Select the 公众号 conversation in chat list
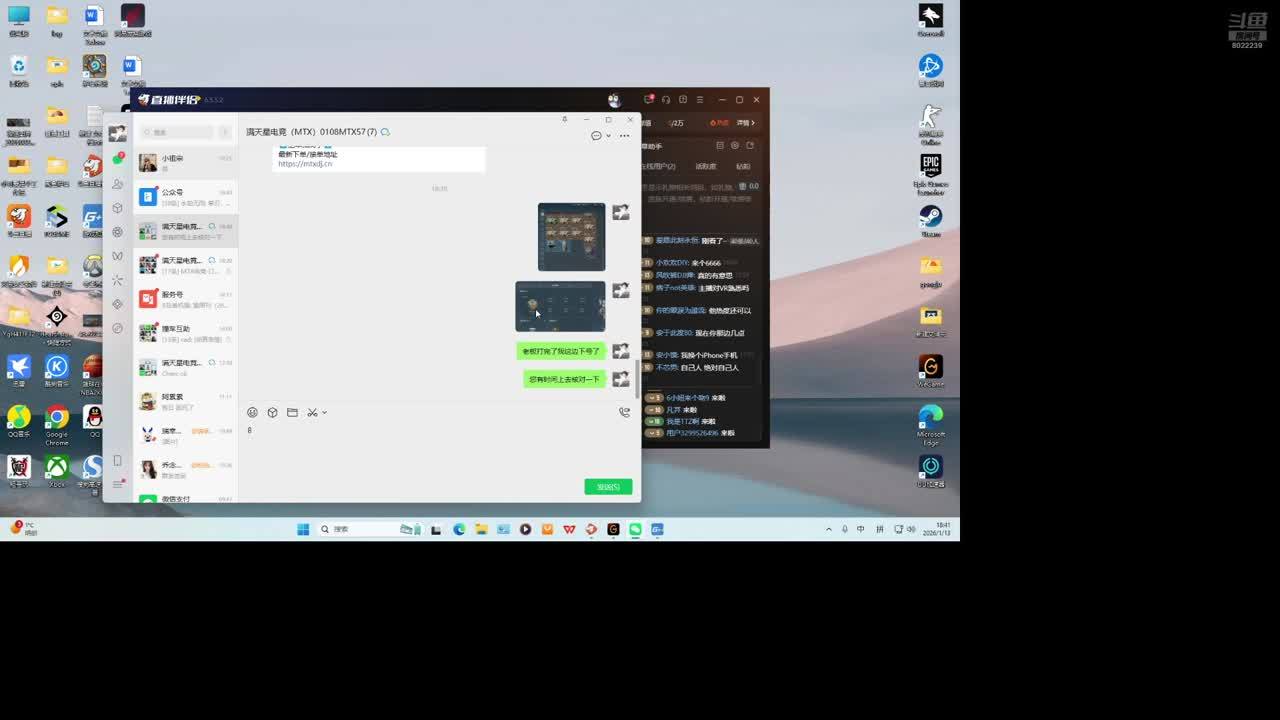Viewport: 1280px width, 720px height. click(186, 197)
